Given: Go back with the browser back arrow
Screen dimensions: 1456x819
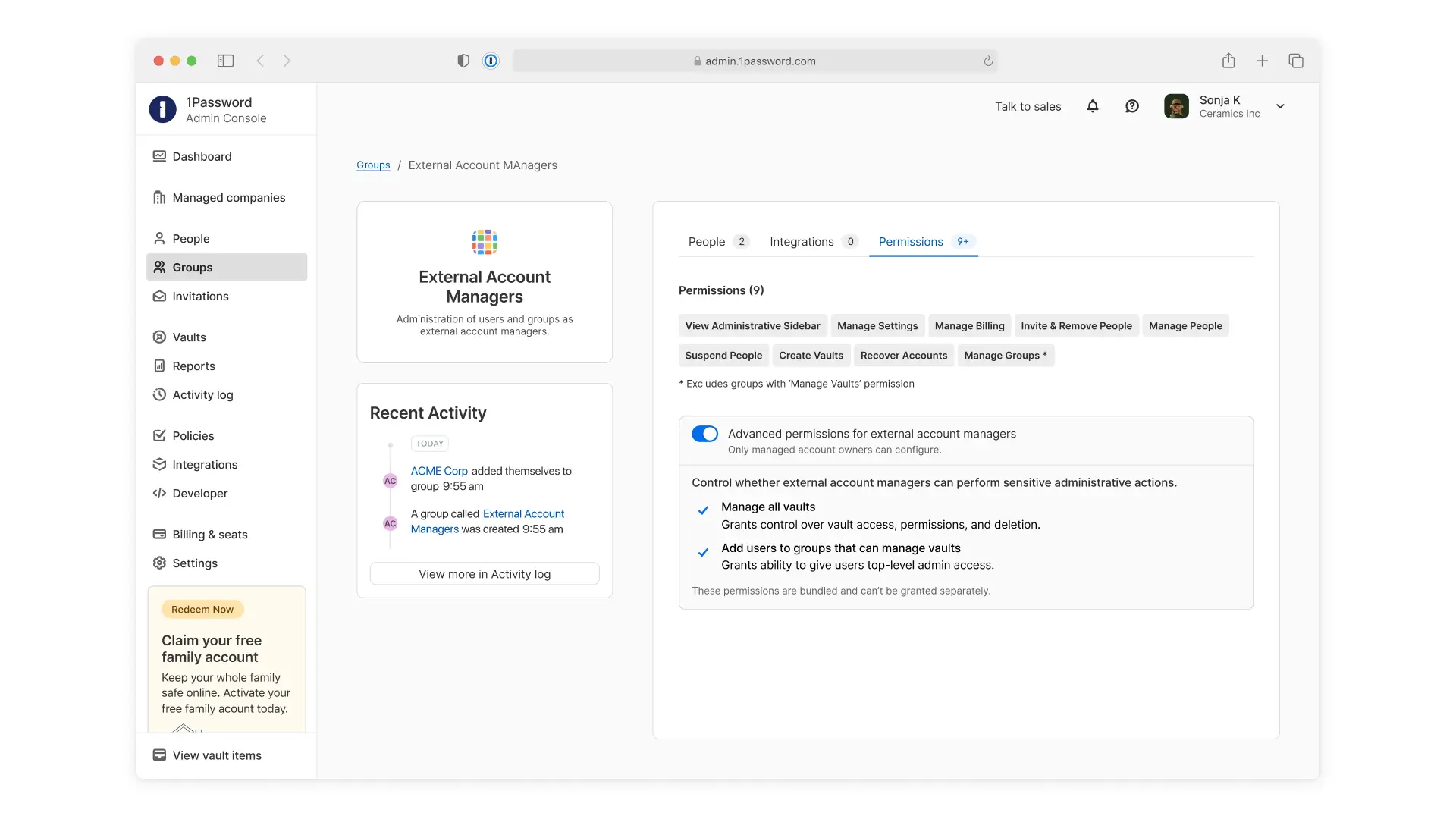Looking at the screenshot, I should pyautogui.click(x=260, y=61).
